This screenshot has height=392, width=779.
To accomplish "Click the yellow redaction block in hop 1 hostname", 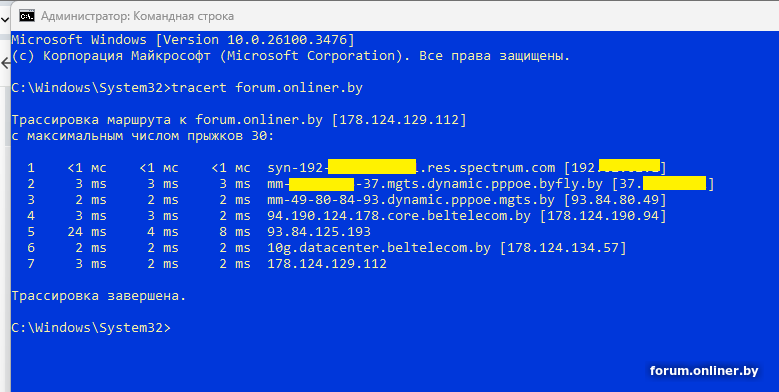I will [372, 167].
